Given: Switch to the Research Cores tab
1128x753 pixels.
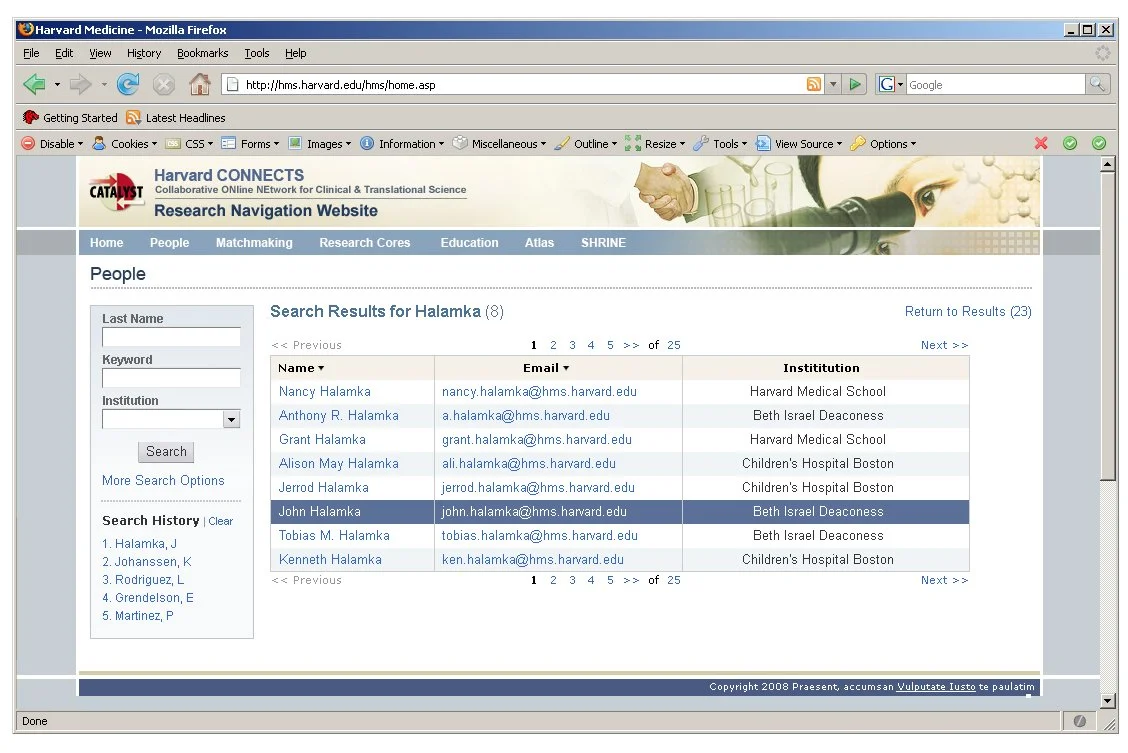Looking at the screenshot, I should (x=365, y=243).
